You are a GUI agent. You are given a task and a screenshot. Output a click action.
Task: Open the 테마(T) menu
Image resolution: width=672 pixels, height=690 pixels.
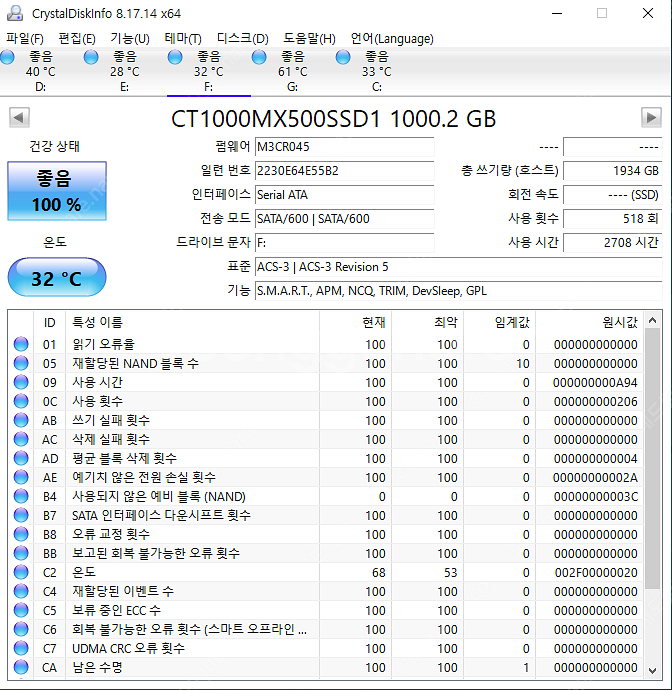click(x=183, y=39)
